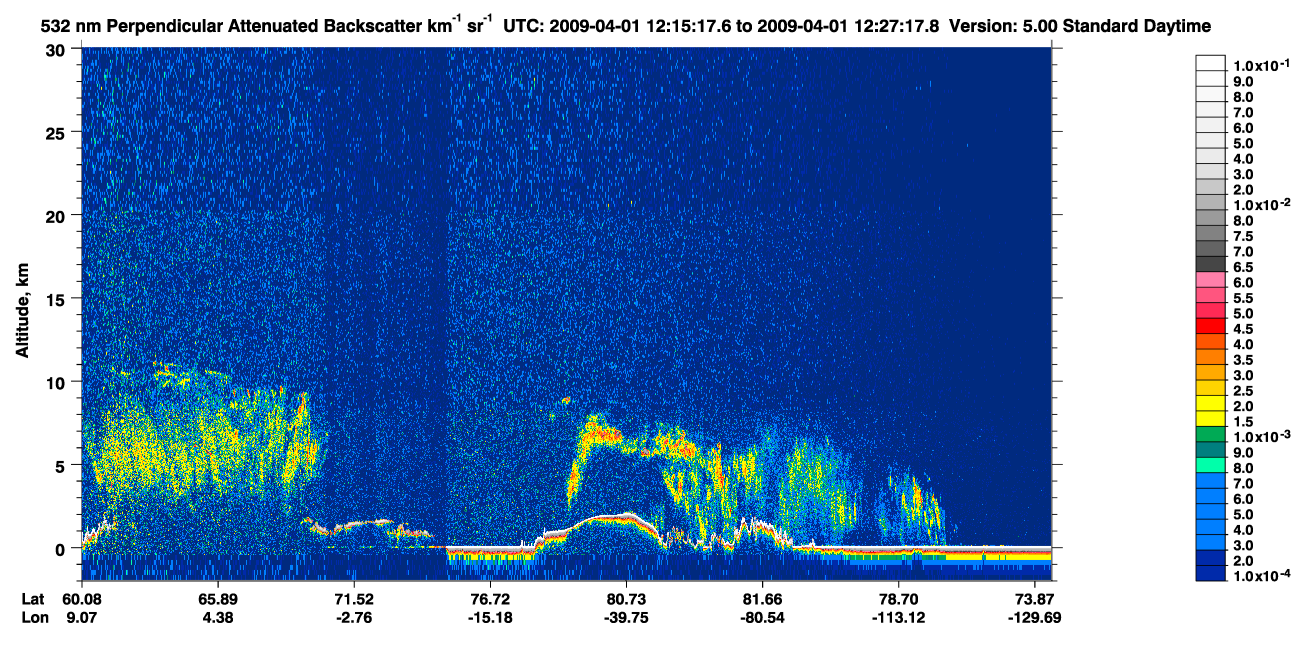Click the color scale label 1.0x10-2
This screenshot has width=1300, height=667.
pos(1260,204)
